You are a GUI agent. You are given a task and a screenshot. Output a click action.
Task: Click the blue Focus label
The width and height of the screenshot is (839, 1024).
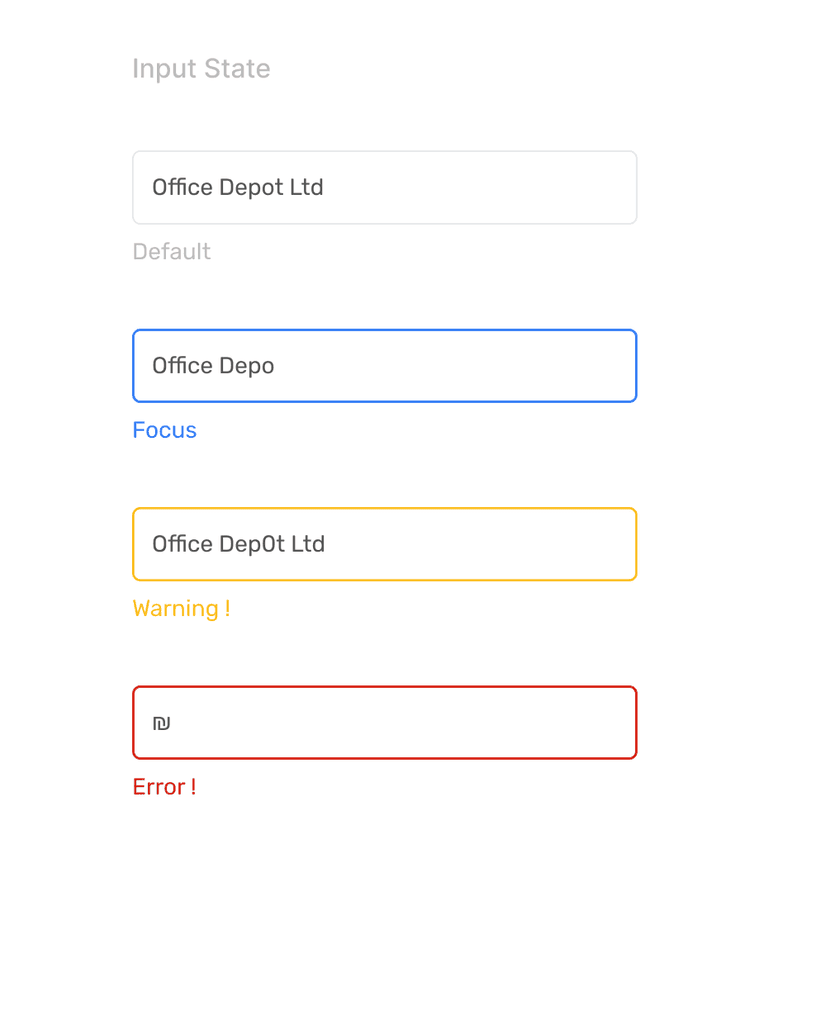click(164, 429)
